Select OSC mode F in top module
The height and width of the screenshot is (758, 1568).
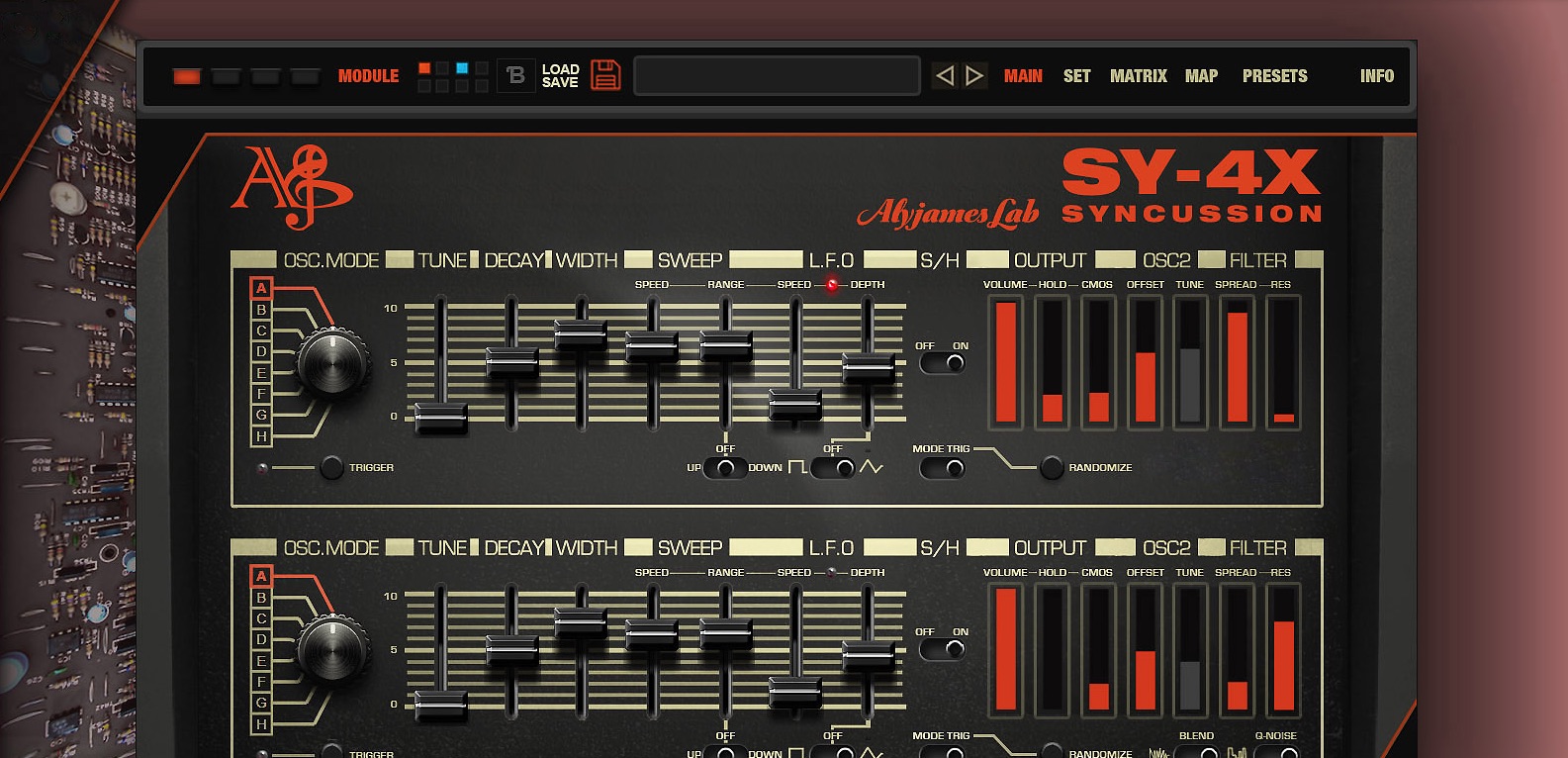(x=261, y=394)
